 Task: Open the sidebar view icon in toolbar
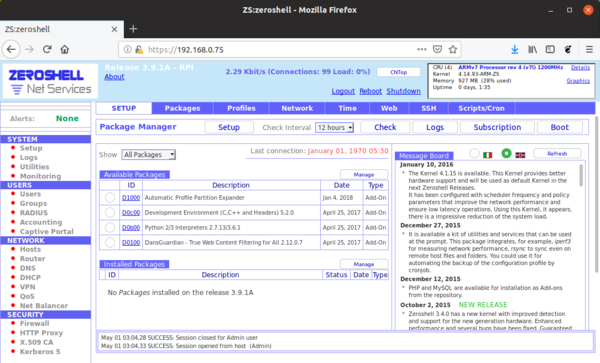click(550, 49)
